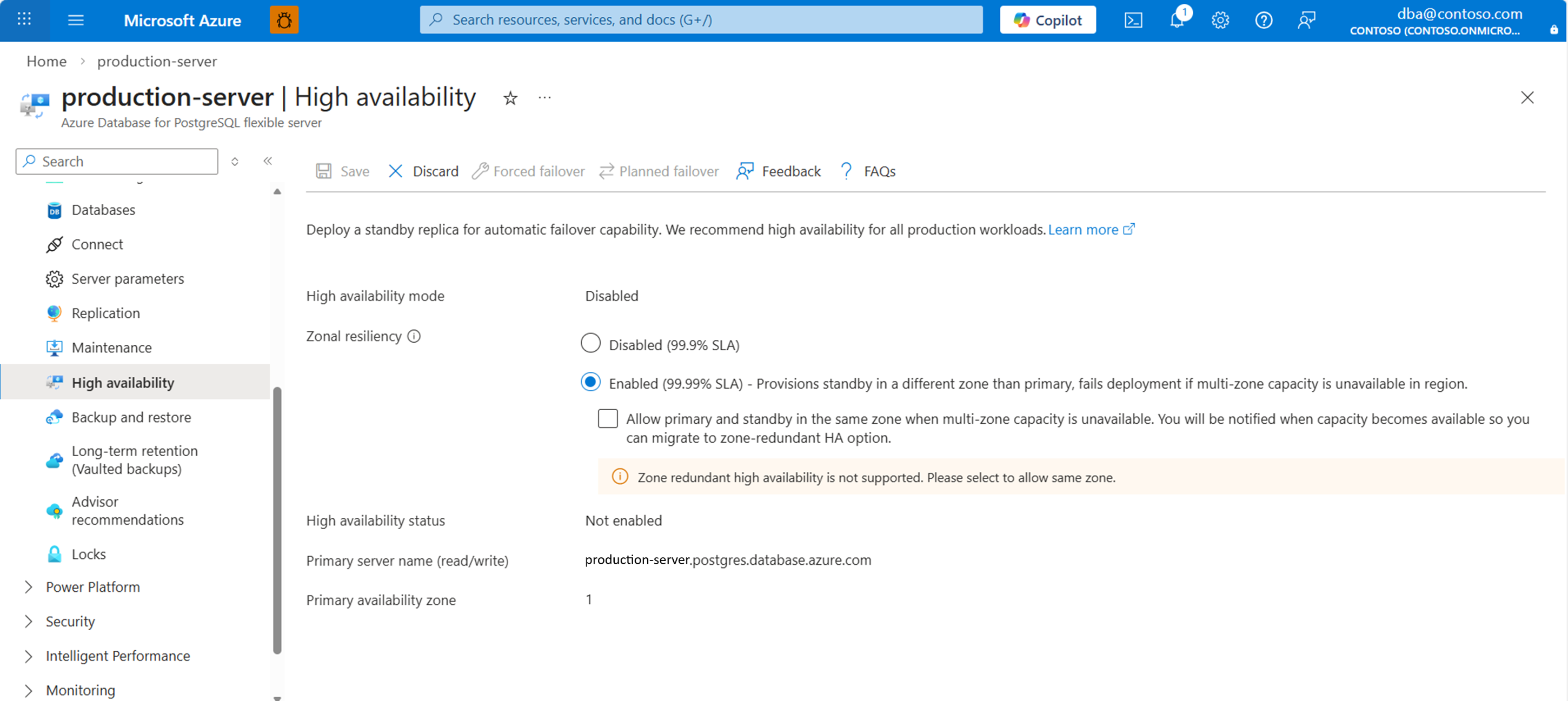Screen dimensions: 1568x701
Task: Select Disabled (99.9% SLA) radio option
Action: 590,343
